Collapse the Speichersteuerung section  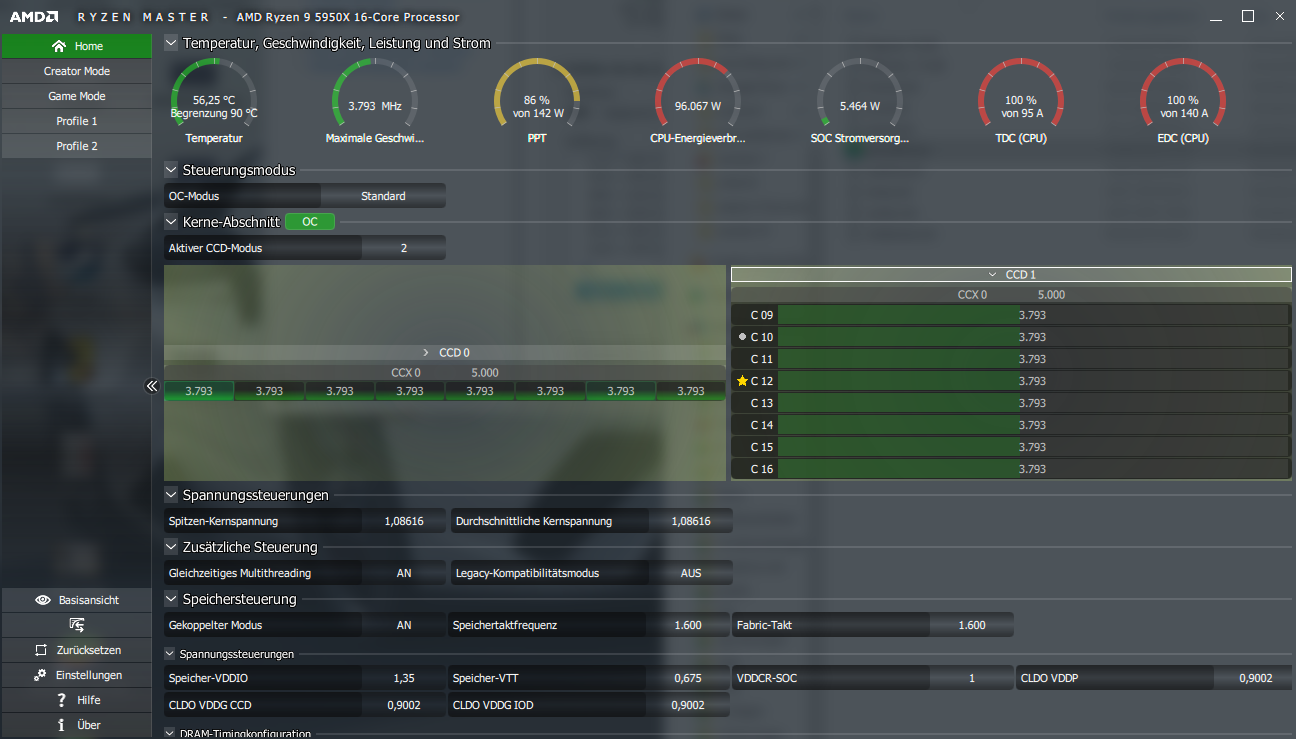(x=171, y=599)
